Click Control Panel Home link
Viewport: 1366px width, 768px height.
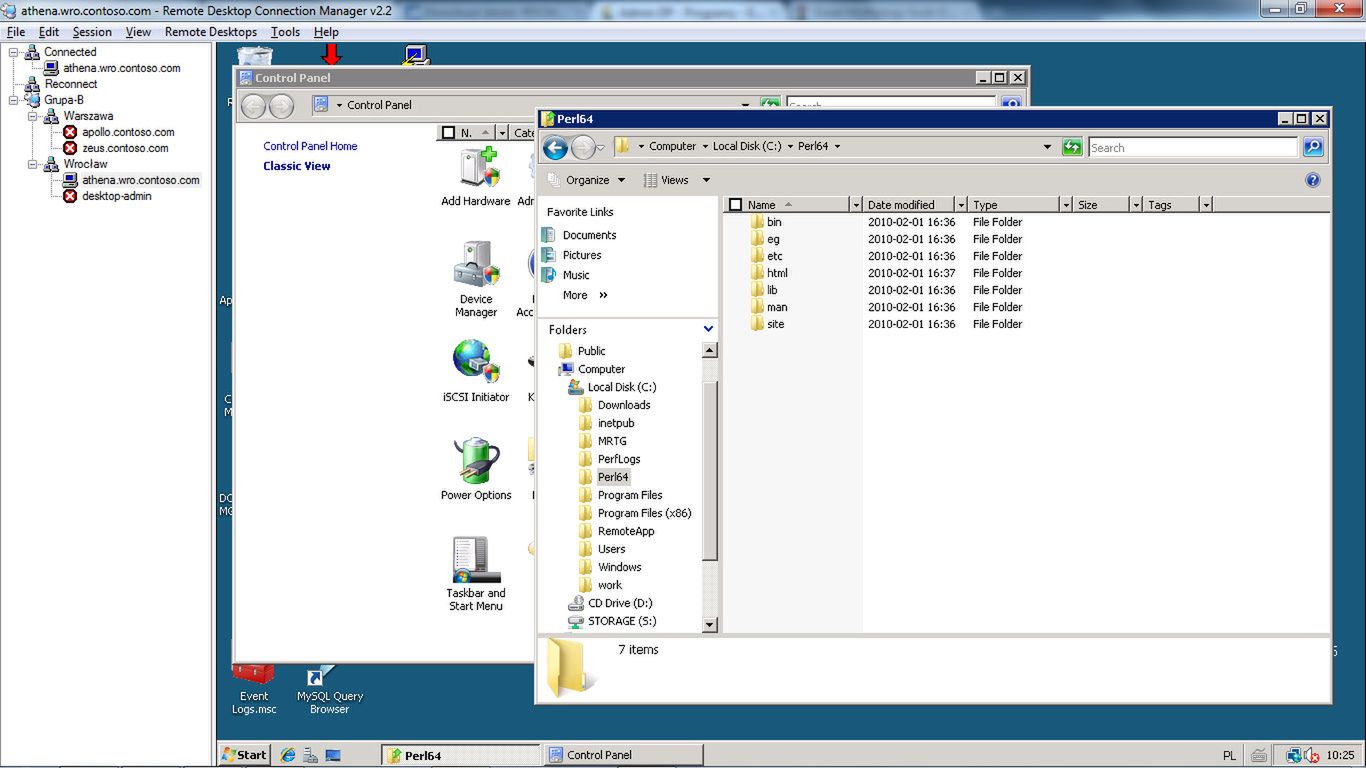pos(310,146)
